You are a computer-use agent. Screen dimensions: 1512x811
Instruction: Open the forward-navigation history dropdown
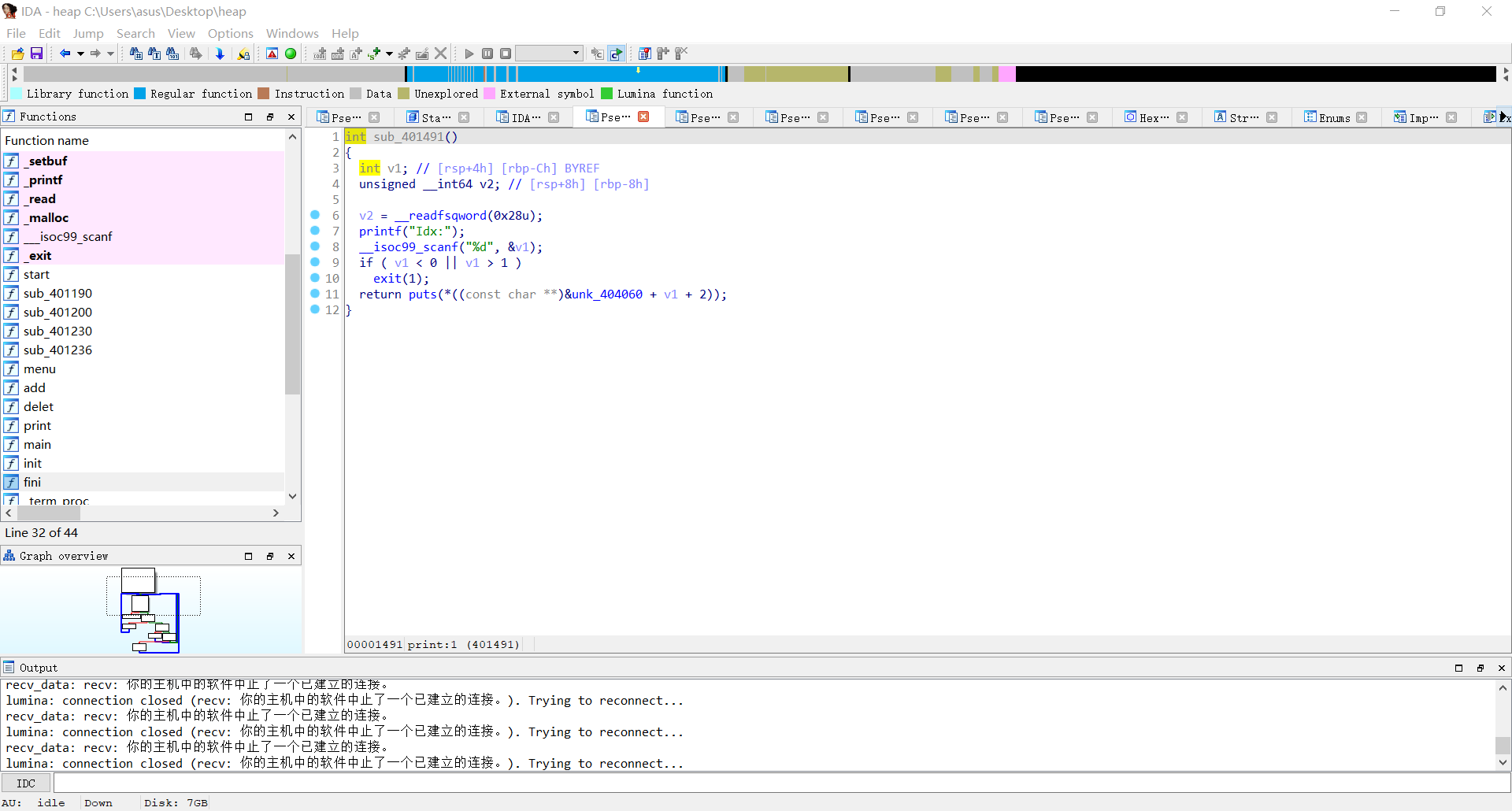click(110, 54)
